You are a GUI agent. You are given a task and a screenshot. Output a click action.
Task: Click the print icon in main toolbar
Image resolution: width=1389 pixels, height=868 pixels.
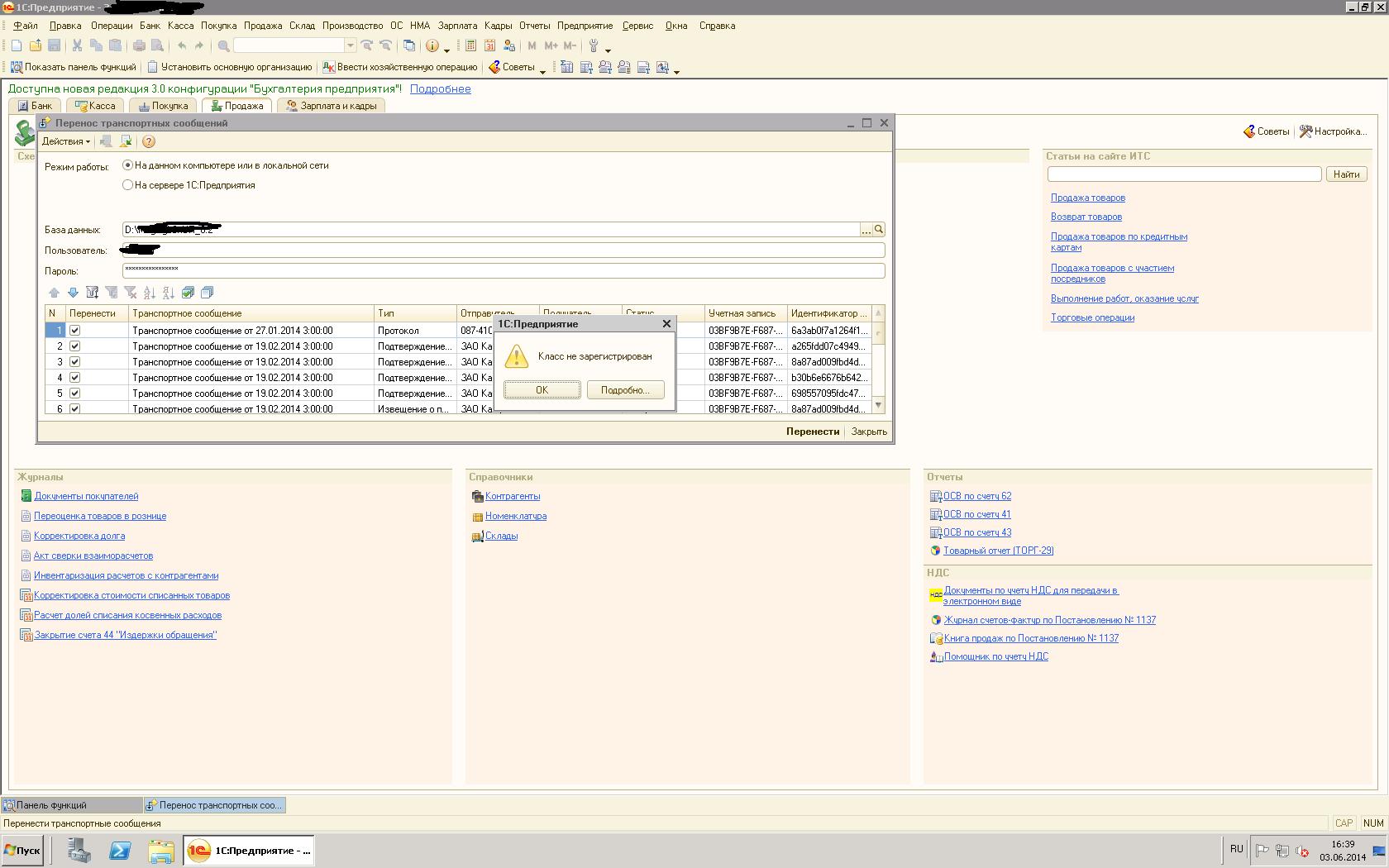139,45
